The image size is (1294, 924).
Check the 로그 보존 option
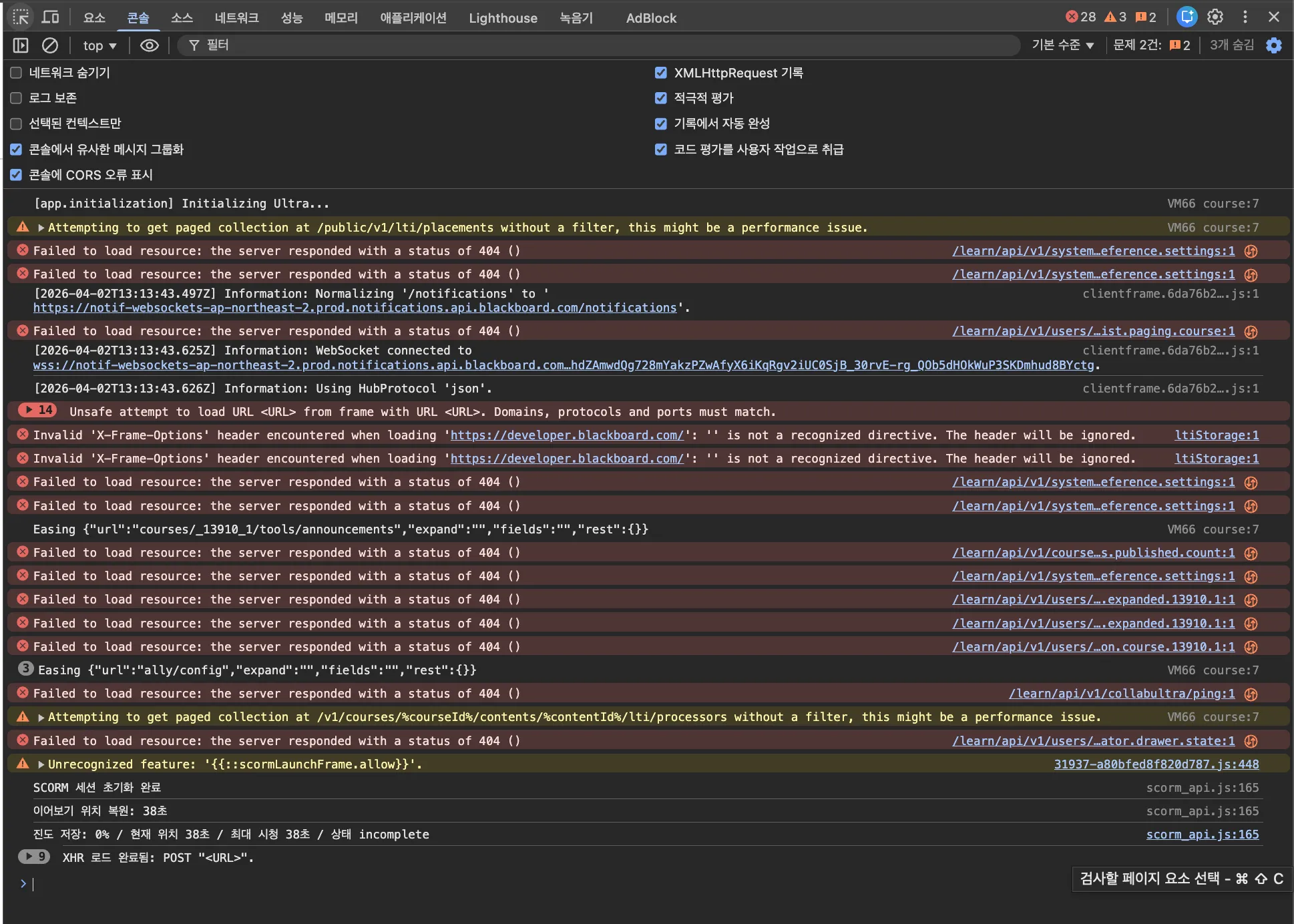click(x=16, y=98)
